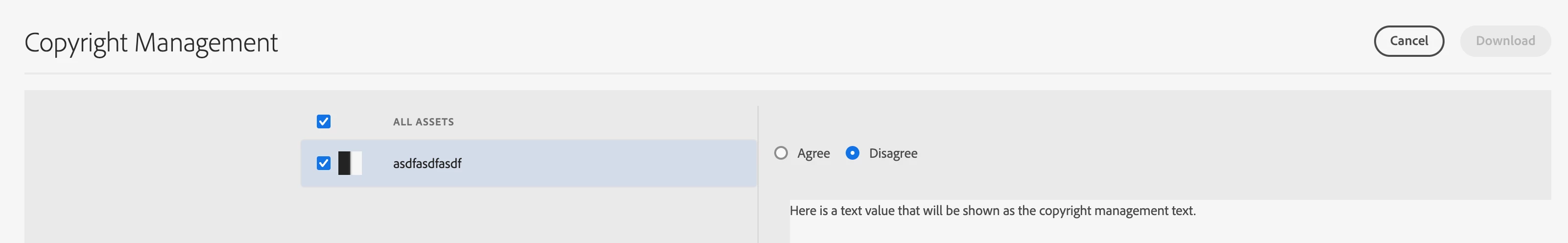
Task: Click the Disagree text label
Action: click(x=892, y=153)
